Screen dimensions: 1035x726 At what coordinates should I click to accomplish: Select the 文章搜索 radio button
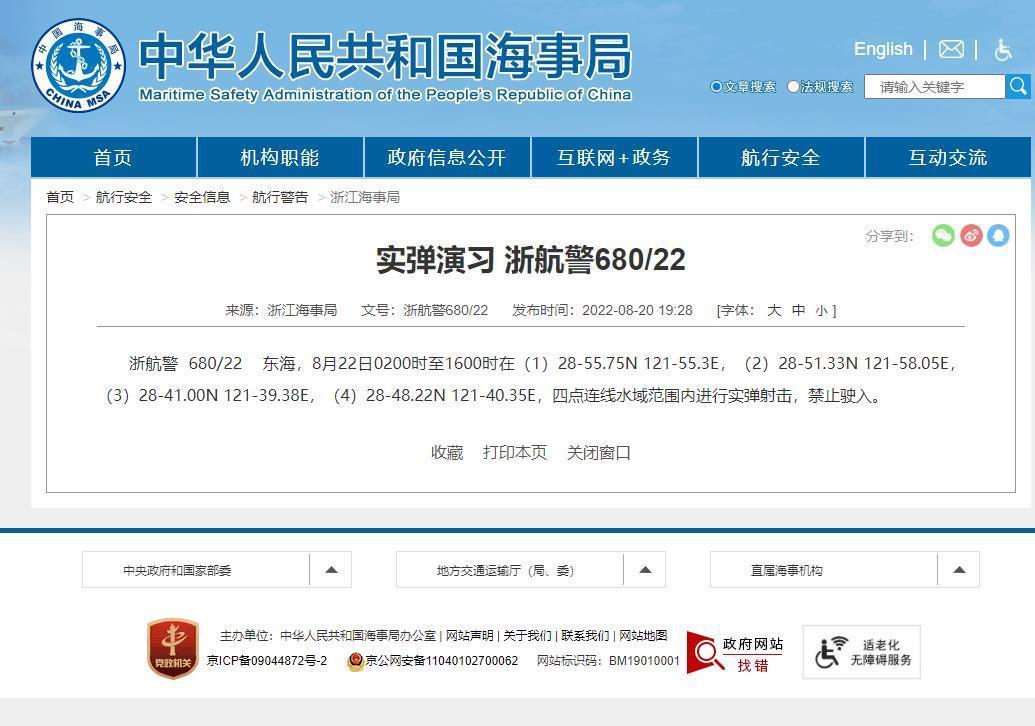coord(716,87)
